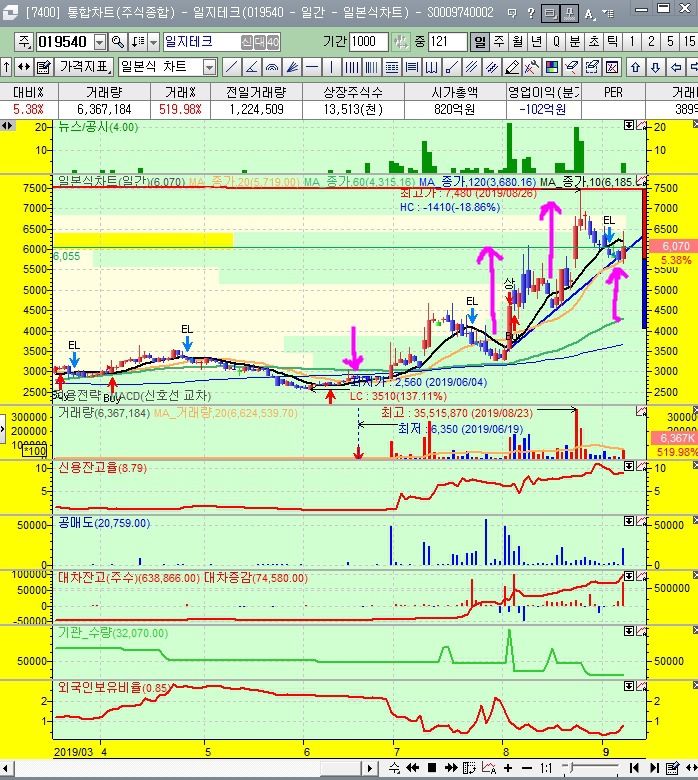The width and height of the screenshot is (698, 780).
Task: Click the stop square playback icon
Action: pyautogui.click(x=432, y=768)
